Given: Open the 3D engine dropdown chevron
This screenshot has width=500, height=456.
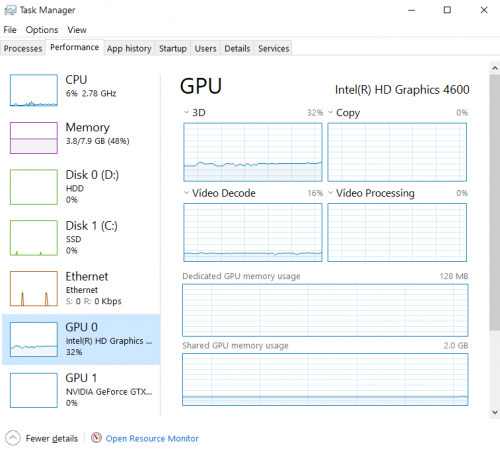Looking at the screenshot, I should coord(186,112).
